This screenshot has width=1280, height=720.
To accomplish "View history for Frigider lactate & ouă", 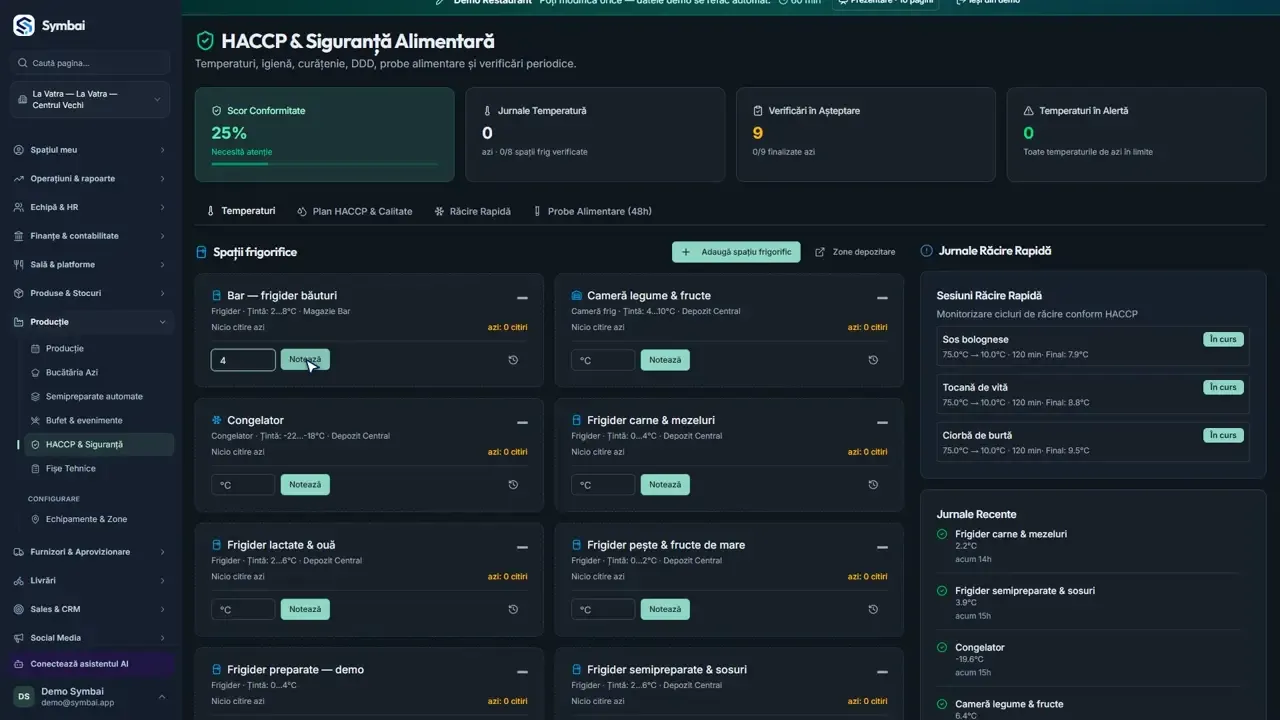I will pyautogui.click(x=513, y=609).
